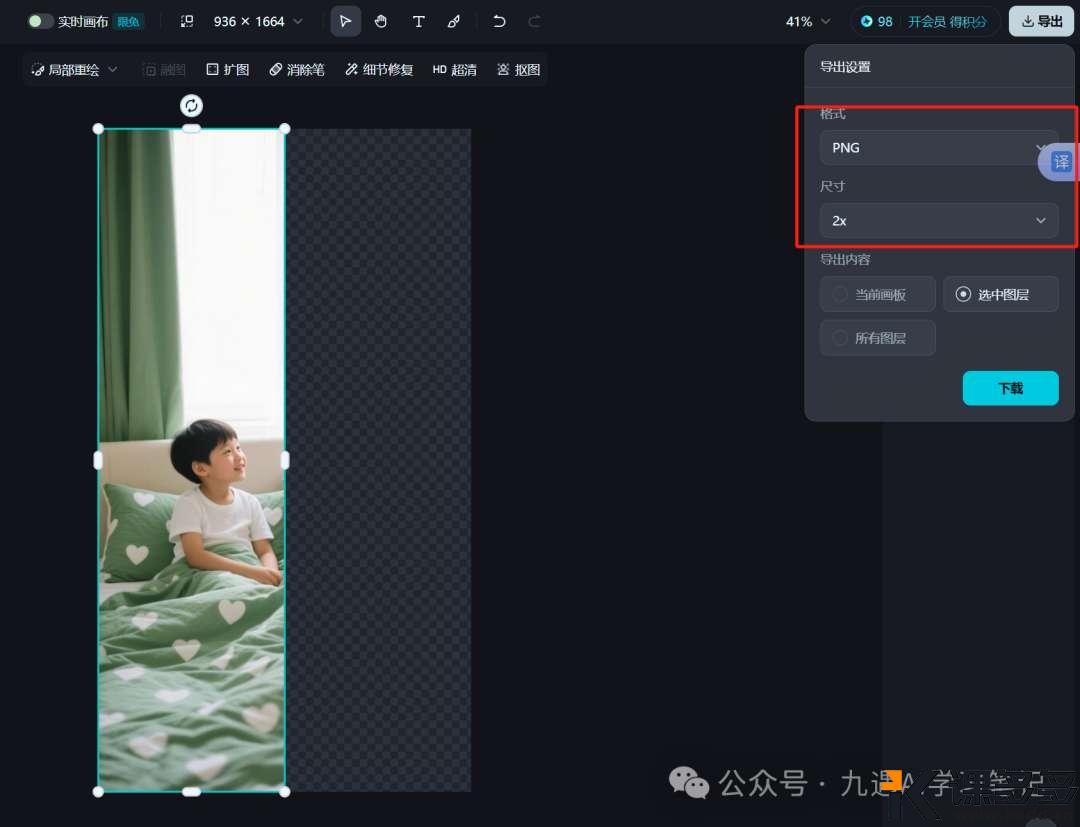The height and width of the screenshot is (827, 1080).
Task: Click the HD 超清 upscale icon
Action: pyautogui.click(x=454, y=69)
